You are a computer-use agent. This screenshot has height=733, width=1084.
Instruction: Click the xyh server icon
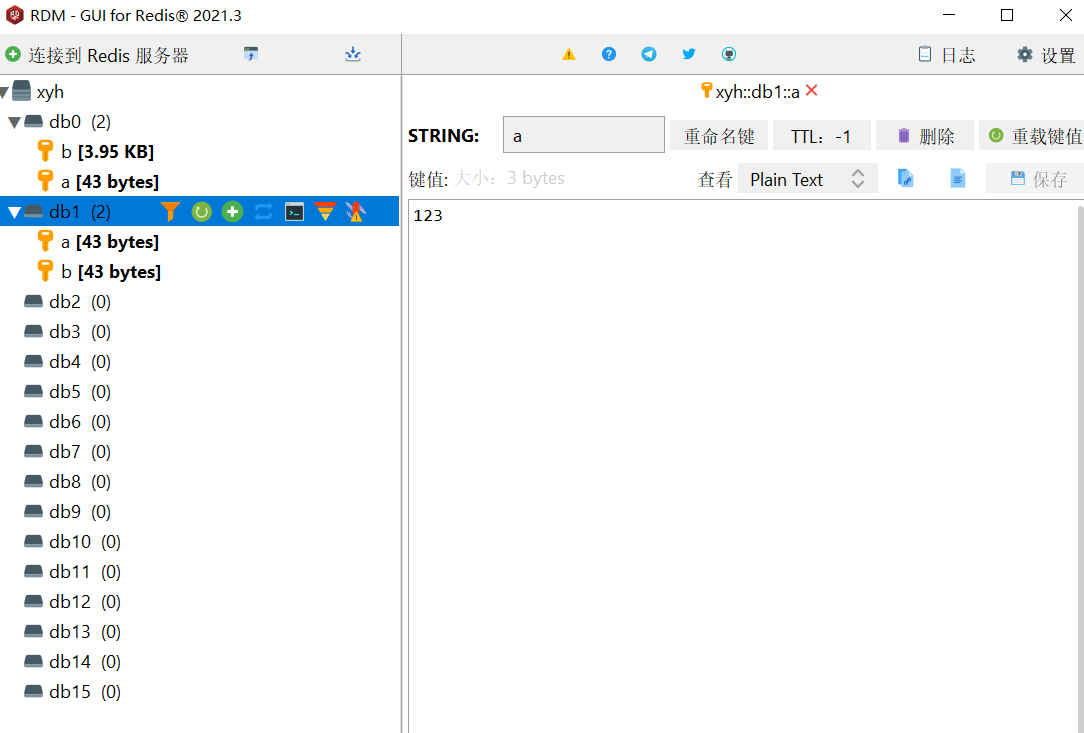pyautogui.click(x=21, y=91)
